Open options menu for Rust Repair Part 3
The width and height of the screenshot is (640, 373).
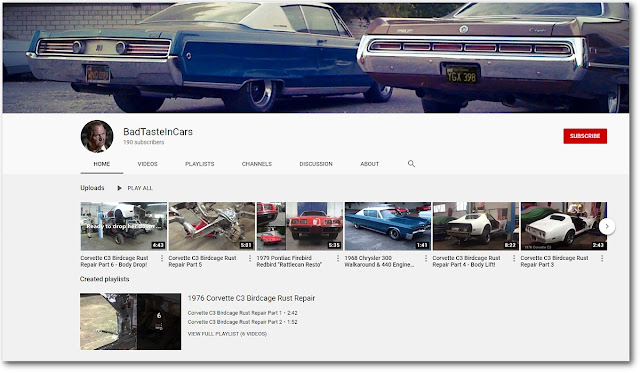coord(602,258)
